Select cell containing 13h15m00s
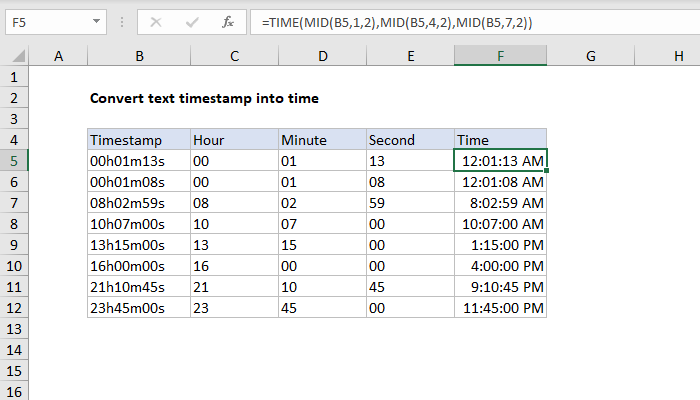Viewport: 700px width, 400px height. pos(139,245)
